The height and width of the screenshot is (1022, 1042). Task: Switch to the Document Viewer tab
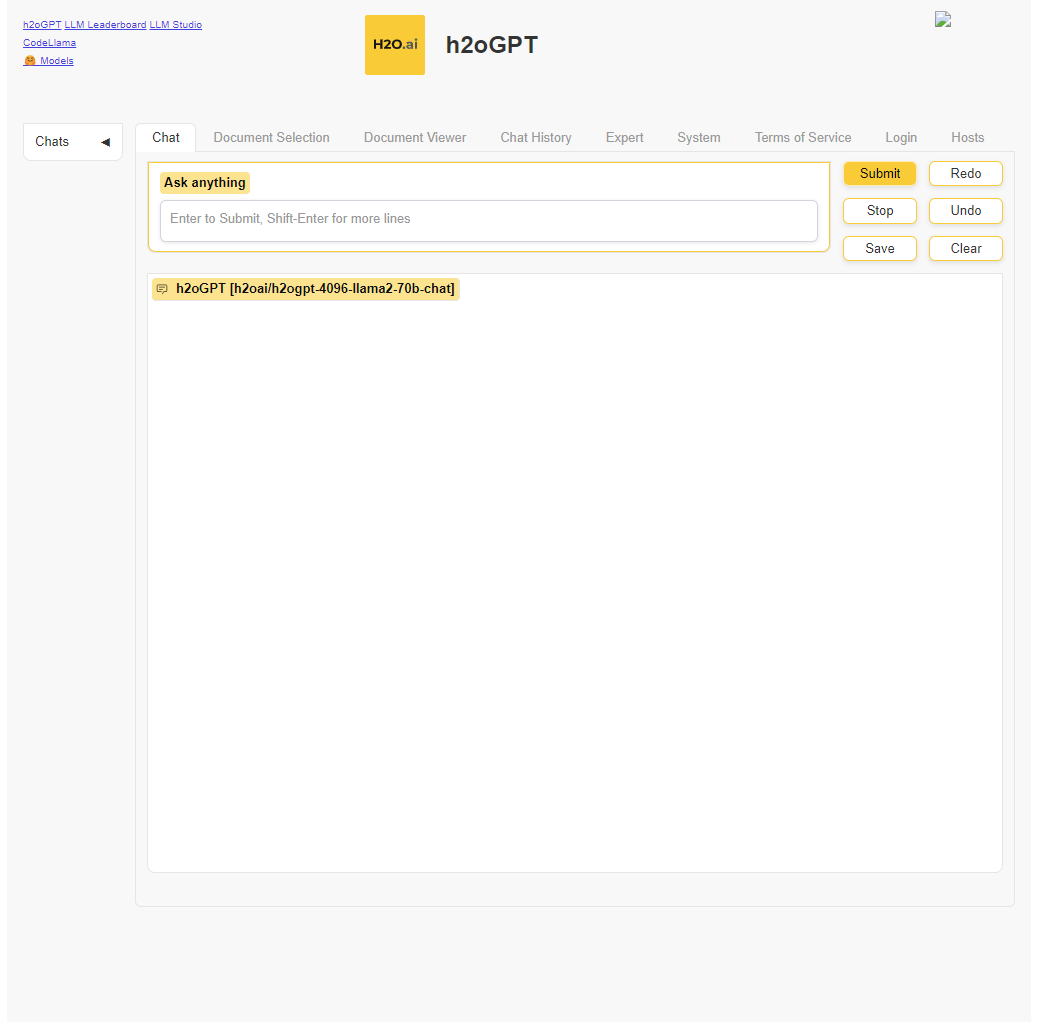(414, 138)
